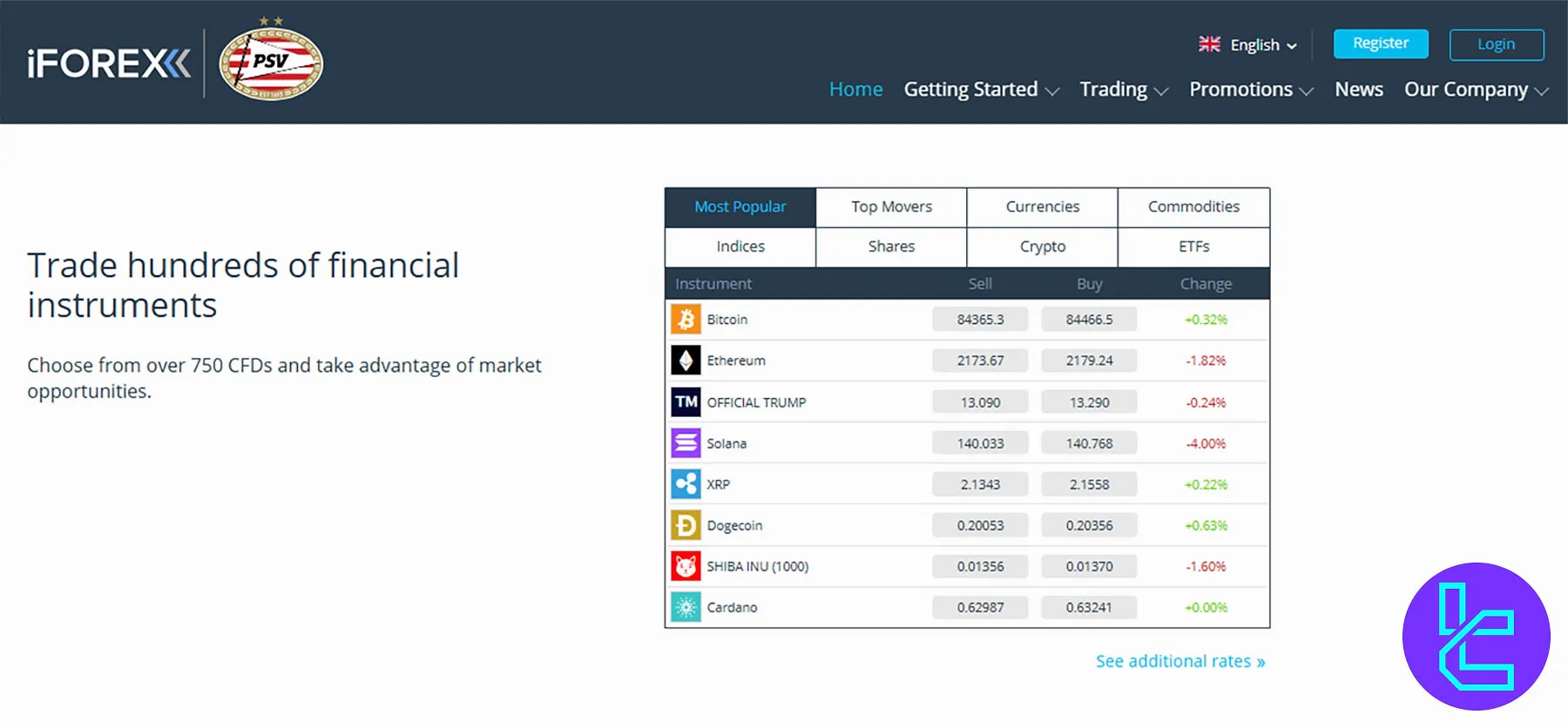Click OFFICIAL TRUMP buy price 13.290

(1089, 402)
